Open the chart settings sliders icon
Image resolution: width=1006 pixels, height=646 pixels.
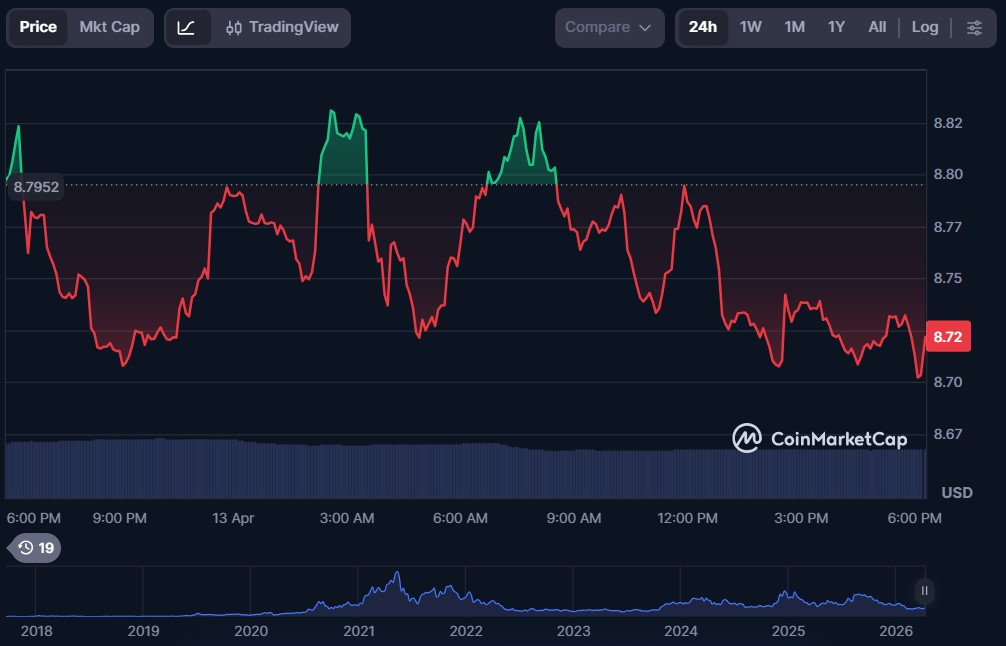[974, 27]
